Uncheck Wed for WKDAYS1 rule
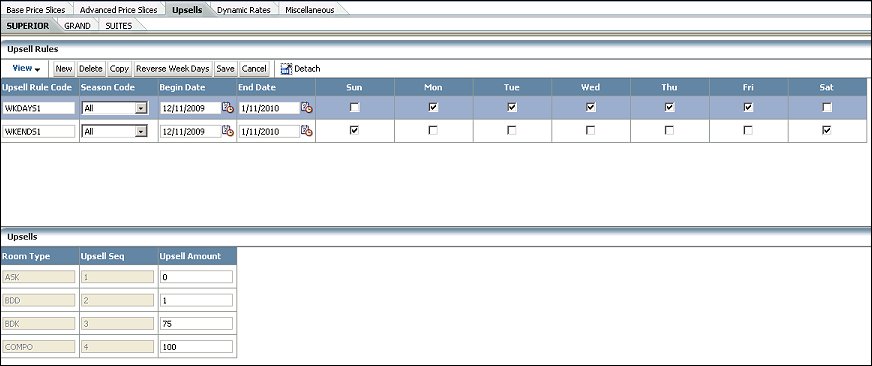The height and width of the screenshot is (366, 872). click(591, 108)
